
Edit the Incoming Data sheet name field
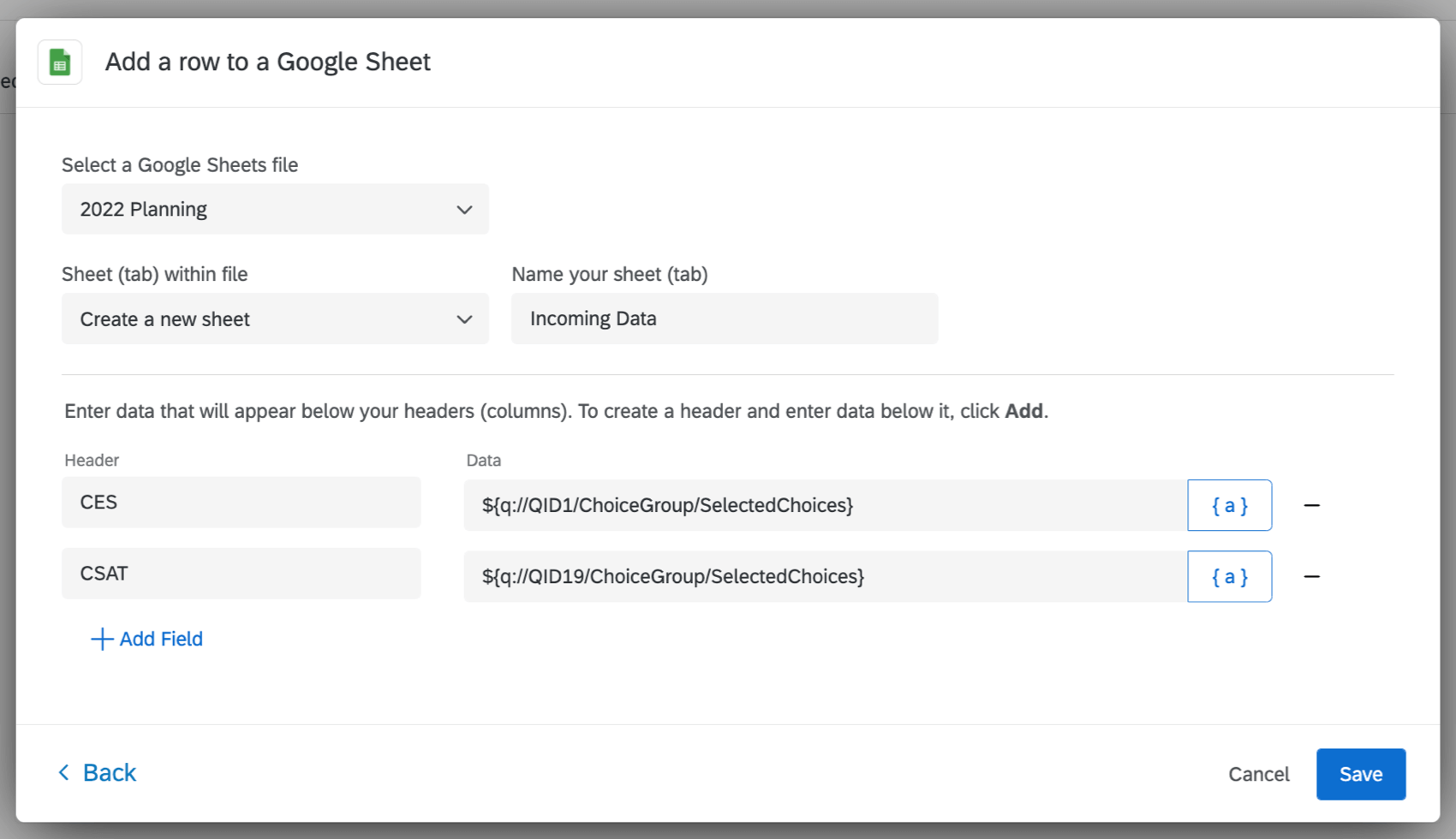tap(724, 318)
